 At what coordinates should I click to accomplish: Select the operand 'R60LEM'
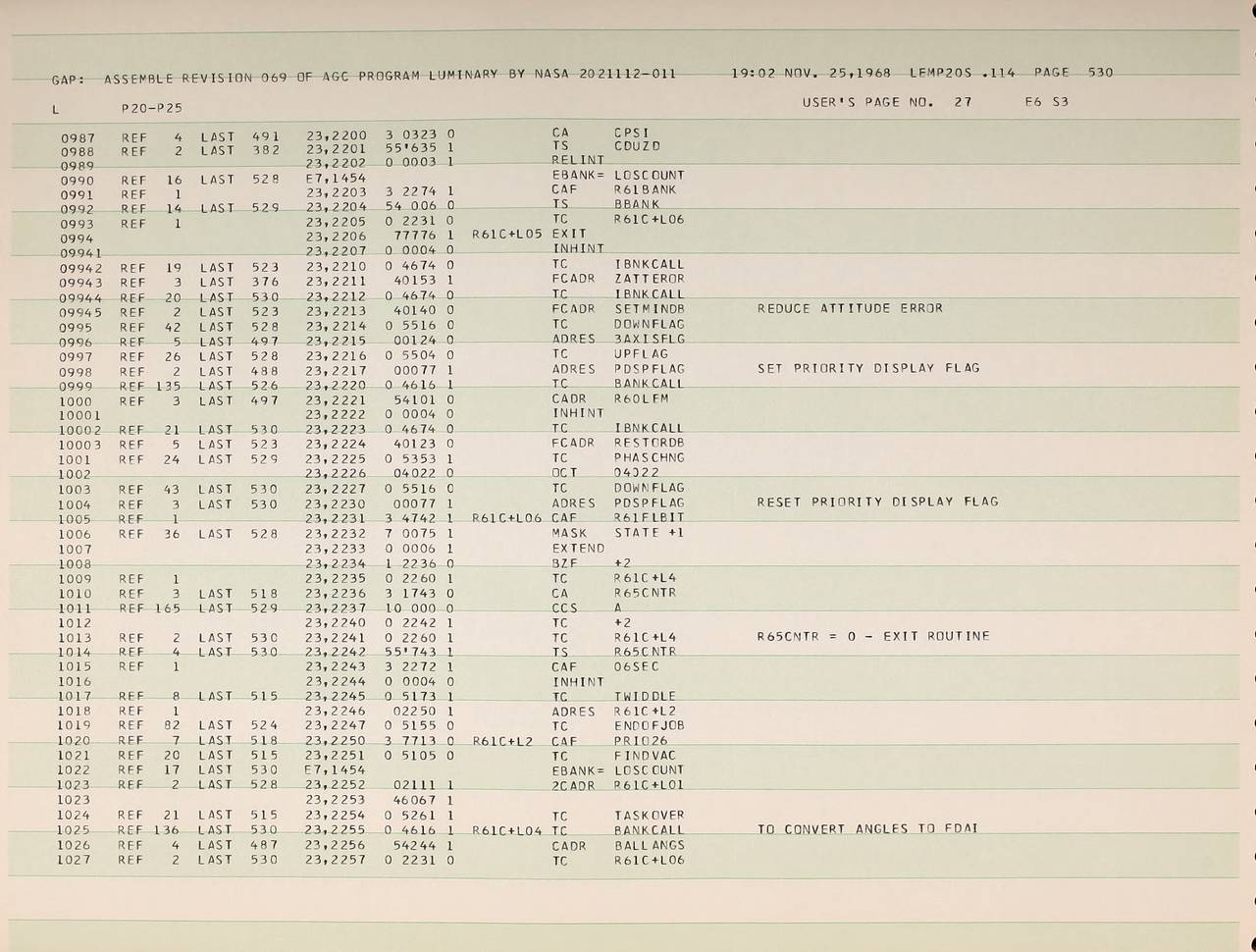pyautogui.click(x=641, y=398)
